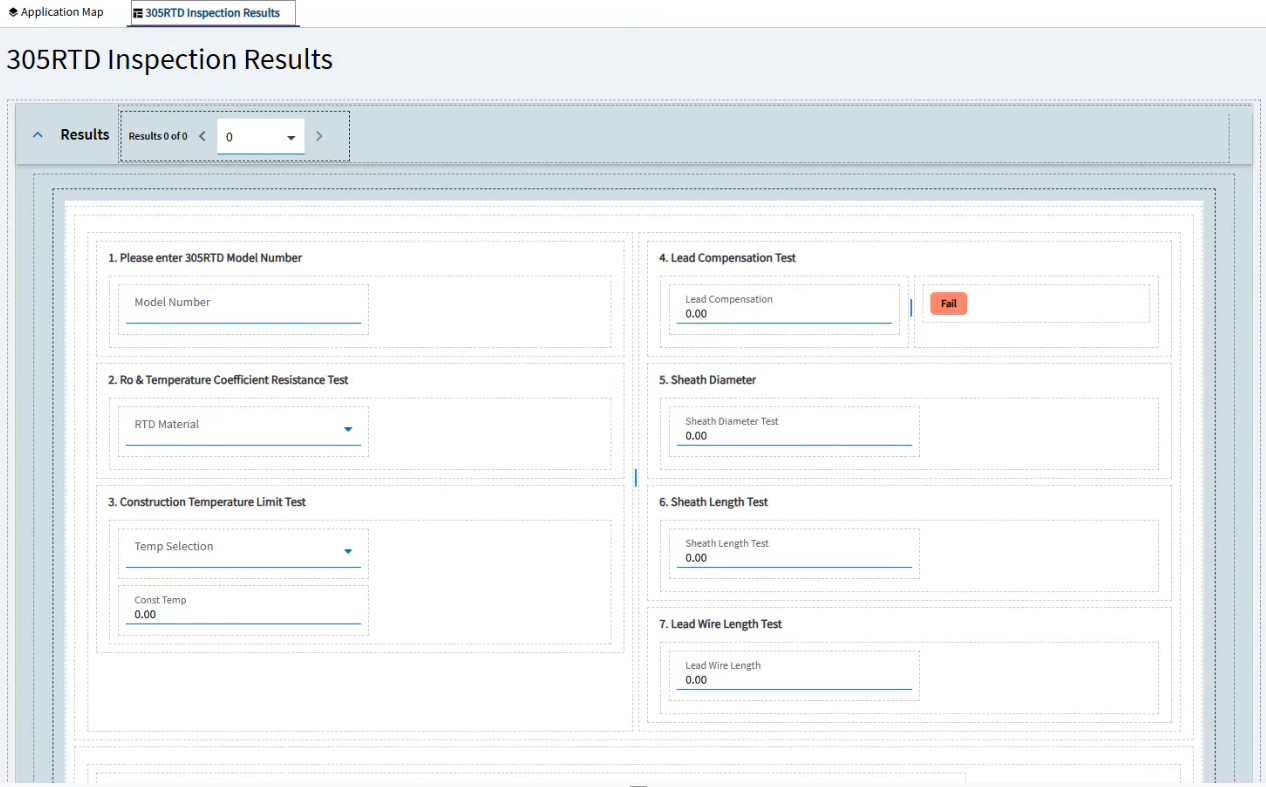This screenshot has height=787, width=1266.
Task: Go to next result arrow
Action: click(x=319, y=136)
